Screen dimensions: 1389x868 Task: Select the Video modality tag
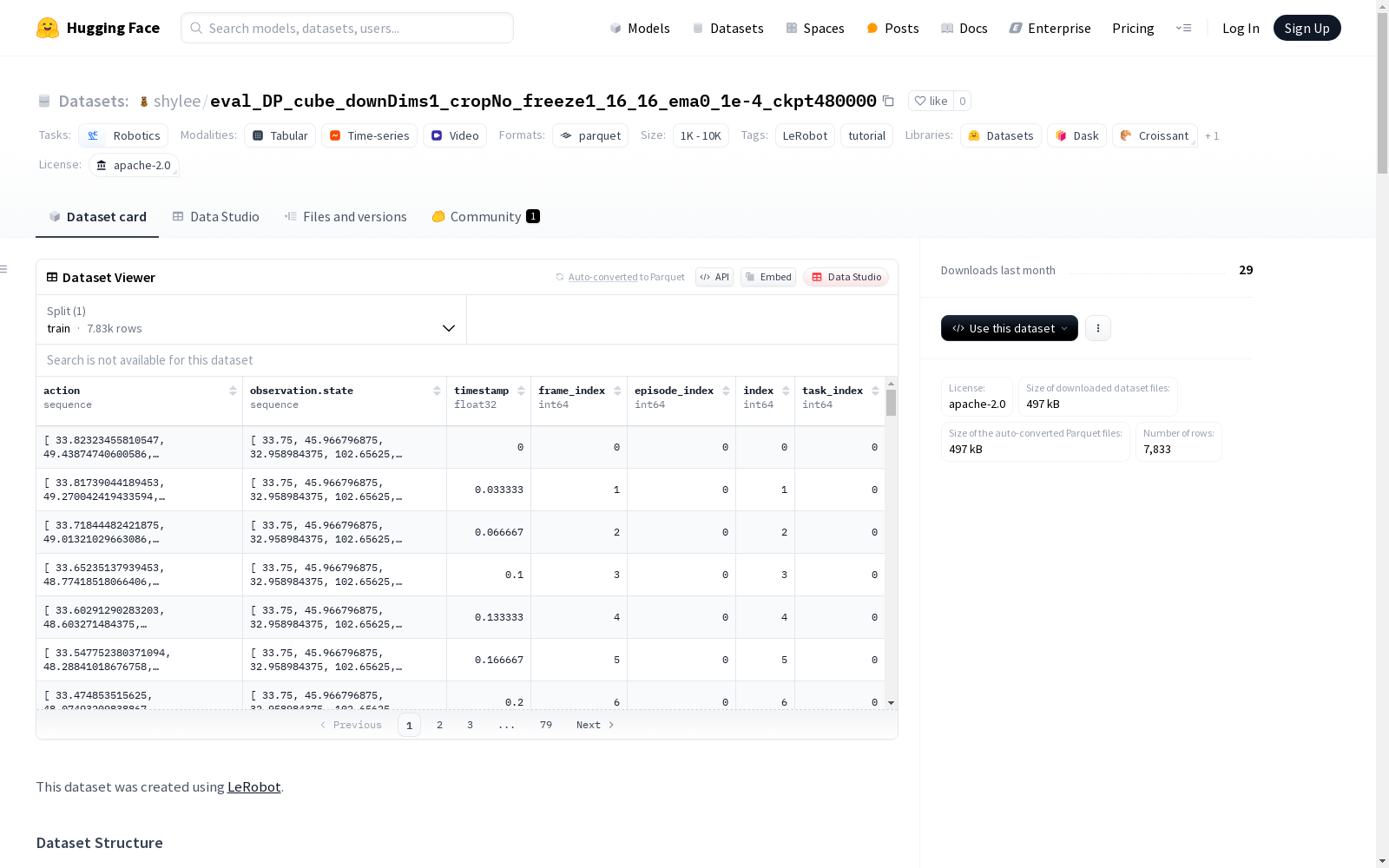coord(455,135)
